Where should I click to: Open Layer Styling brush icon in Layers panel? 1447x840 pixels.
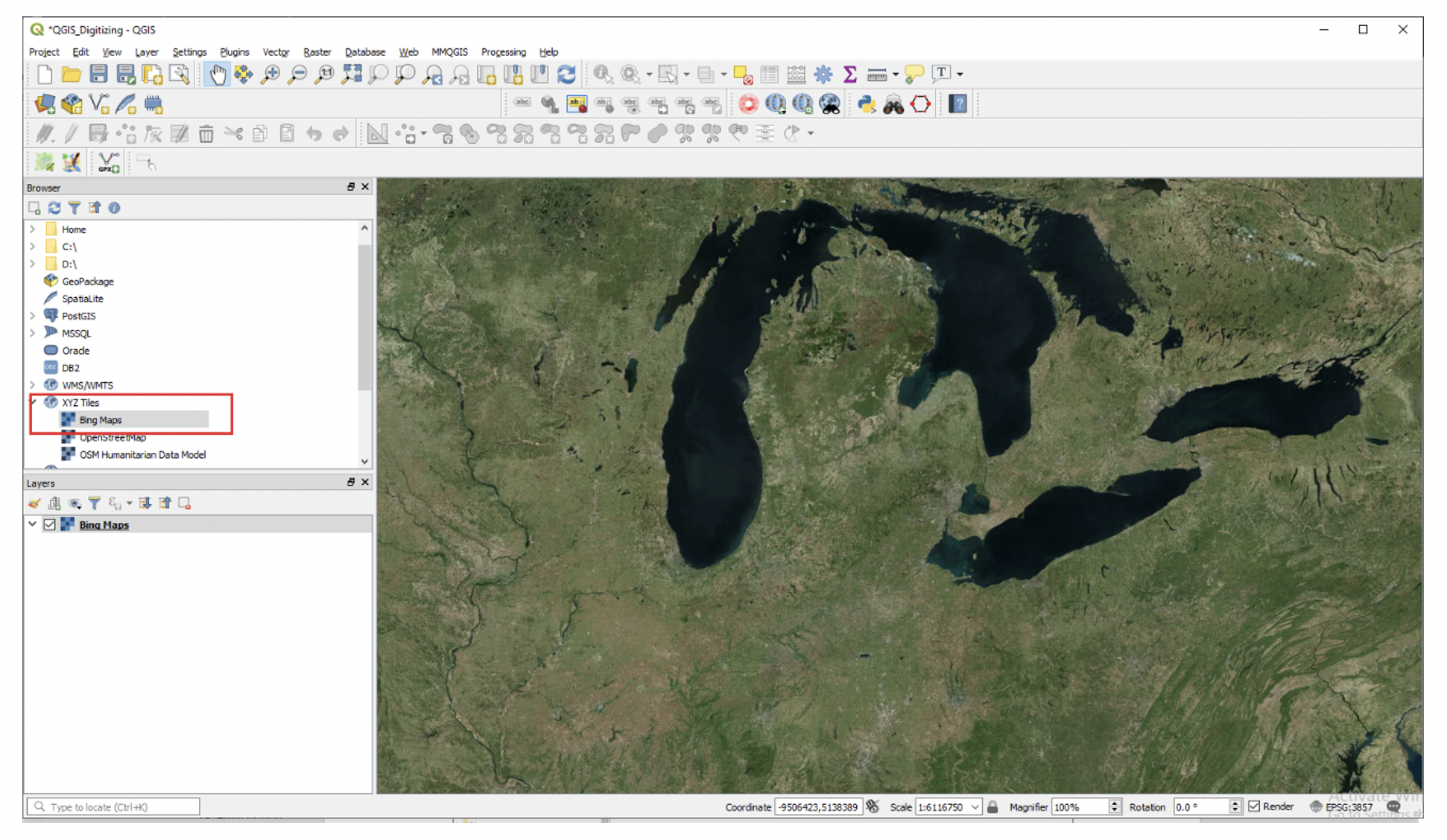point(34,503)
